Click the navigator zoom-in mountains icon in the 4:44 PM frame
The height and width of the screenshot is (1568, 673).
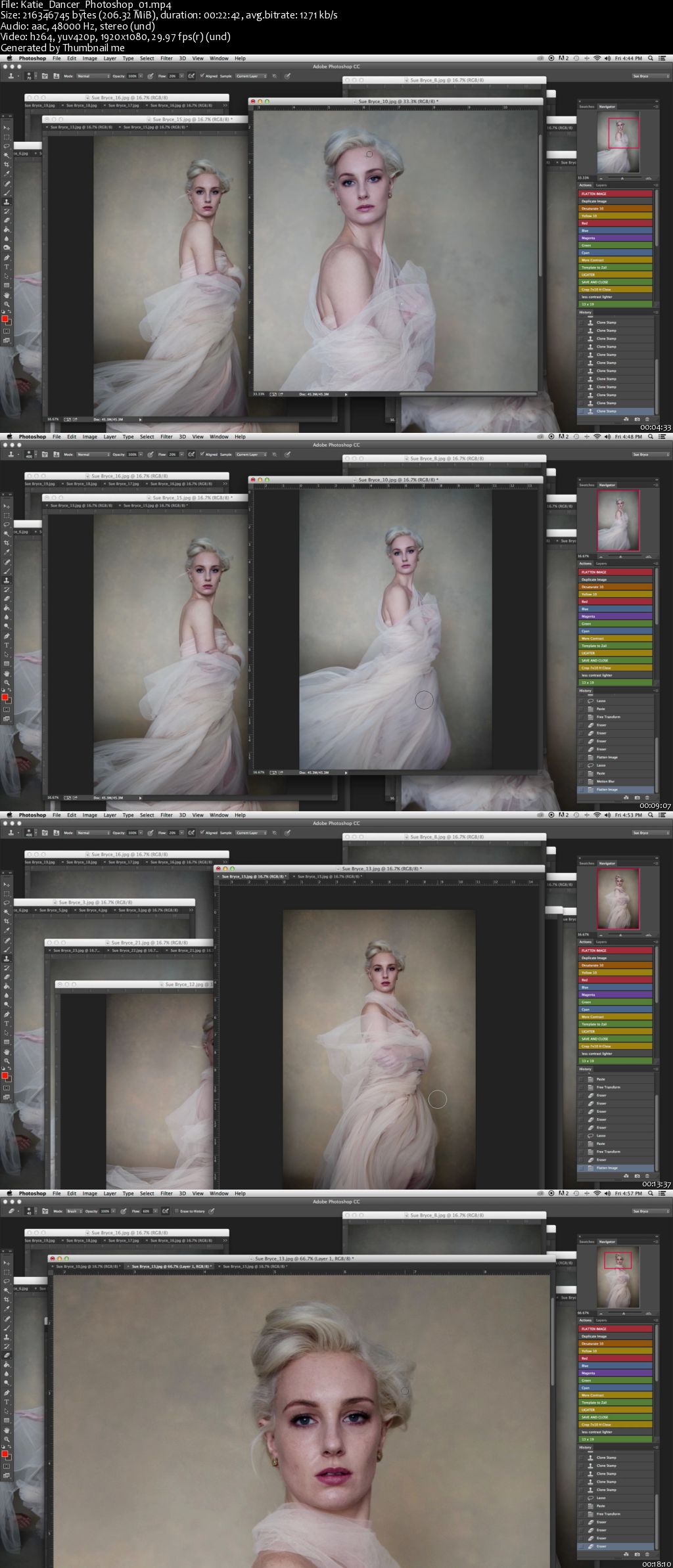point(649,178)
